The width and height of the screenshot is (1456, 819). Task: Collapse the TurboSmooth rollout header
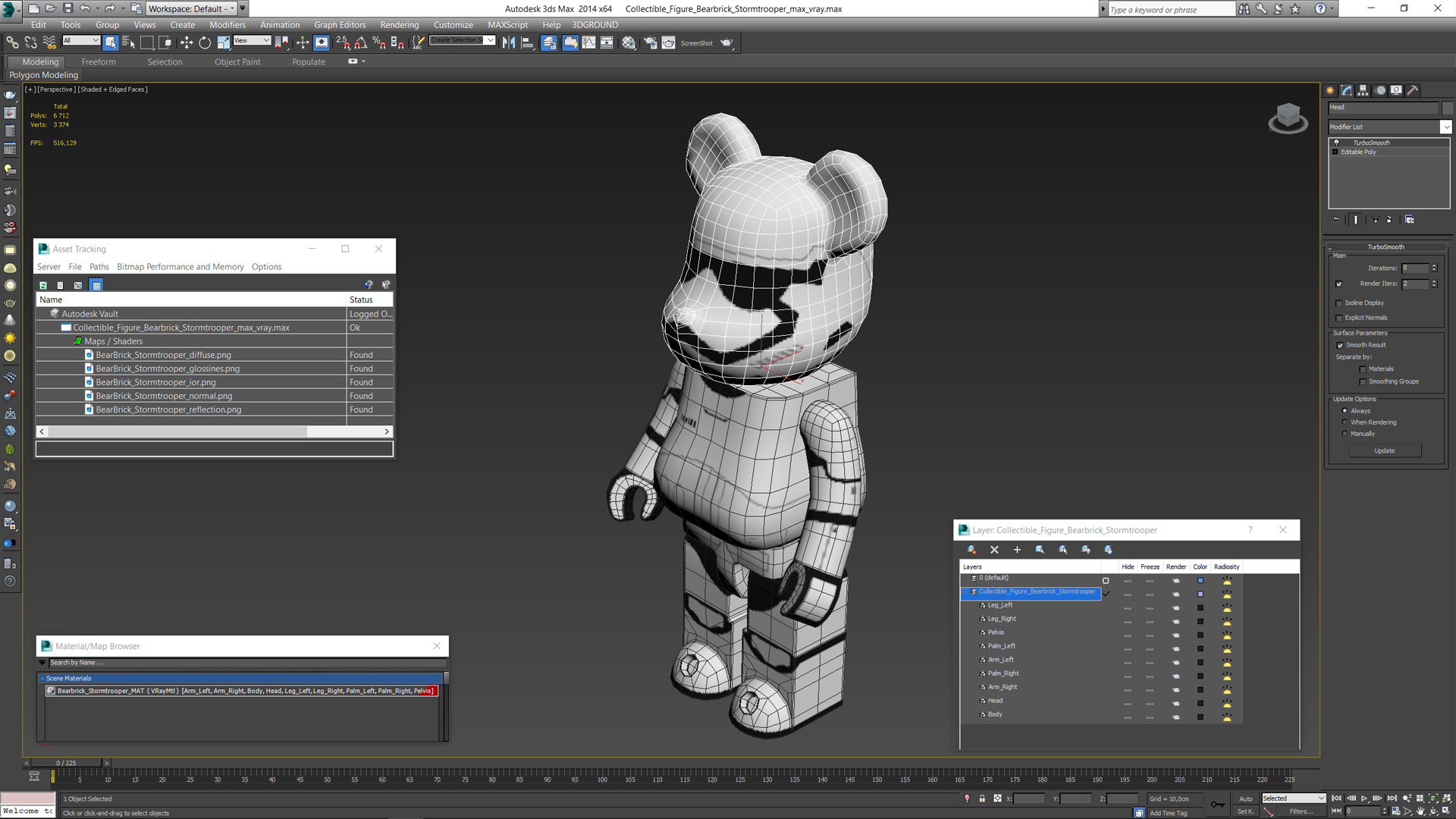(1385, 247)
